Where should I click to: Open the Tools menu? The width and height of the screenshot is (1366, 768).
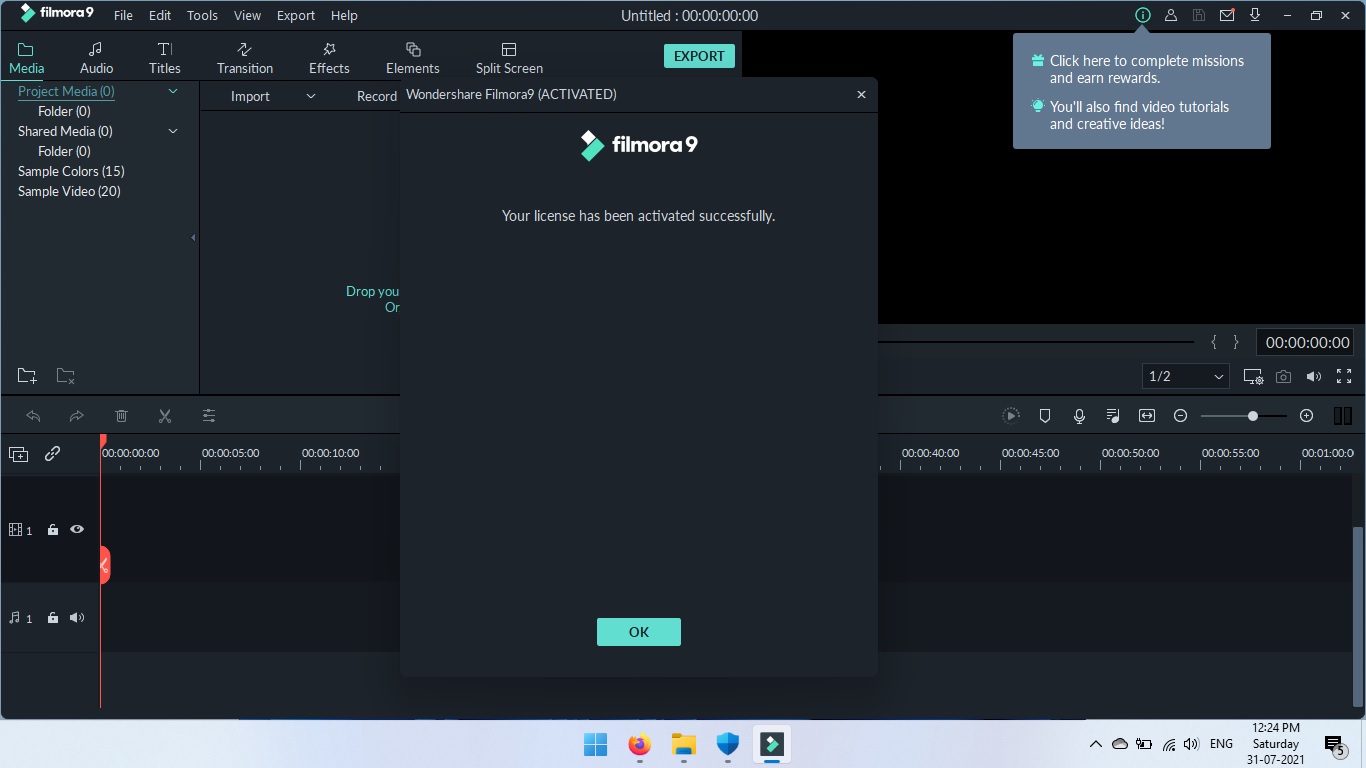pos(202,16)
